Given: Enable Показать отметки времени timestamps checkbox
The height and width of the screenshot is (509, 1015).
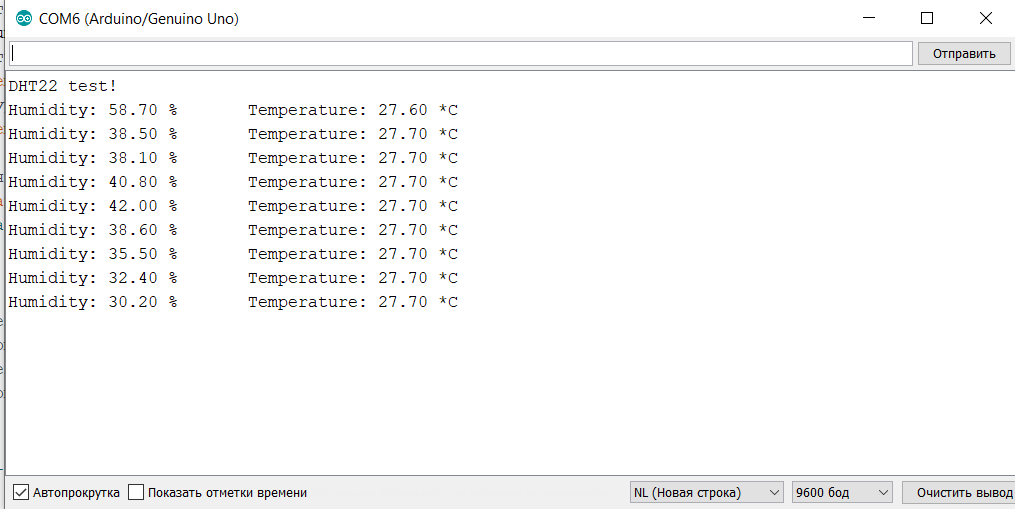Looking at the screenshot, I should click(137, 492).
